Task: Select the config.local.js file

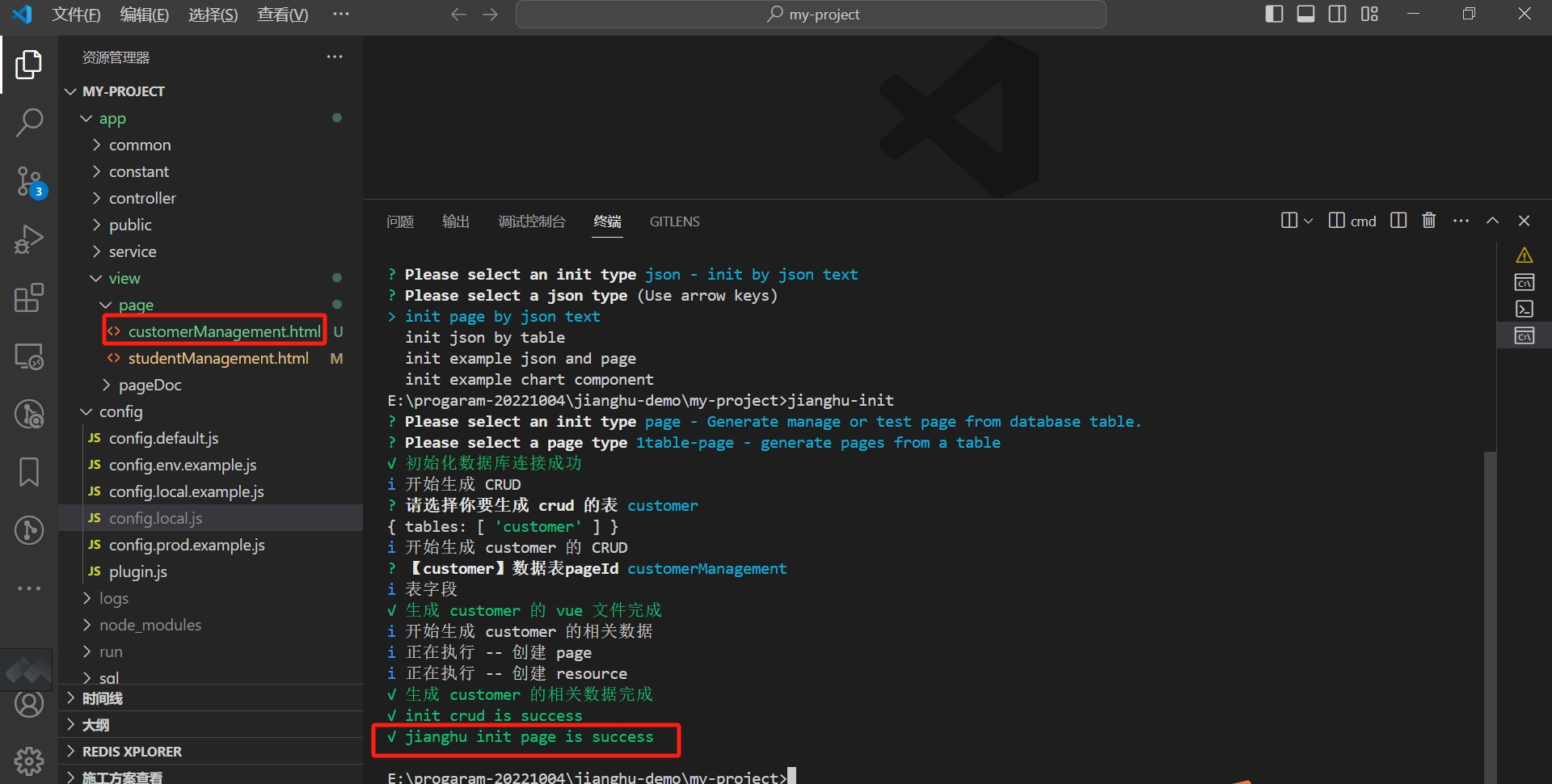Action: [156, 517]
